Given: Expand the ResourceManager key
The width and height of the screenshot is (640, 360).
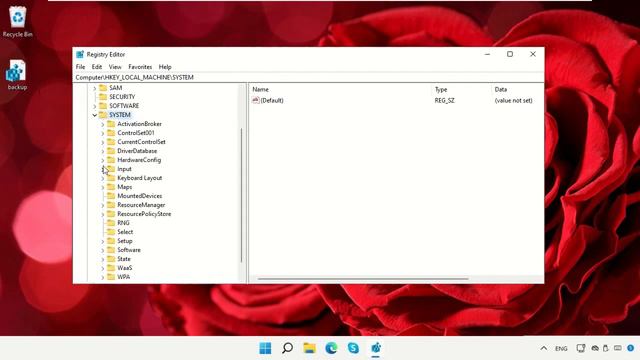Looking at the screenshot, I should click(x=103, y=205).
